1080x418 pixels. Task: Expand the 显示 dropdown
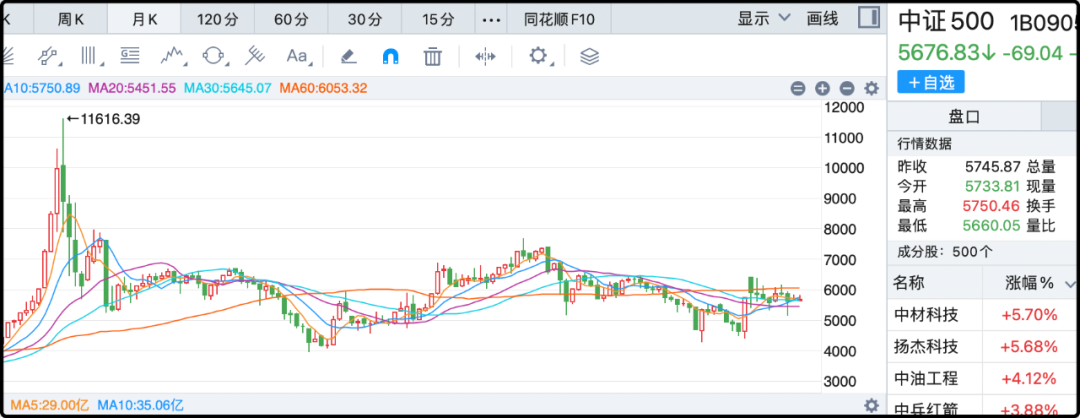pyautogui.click(x=763, y=18)
